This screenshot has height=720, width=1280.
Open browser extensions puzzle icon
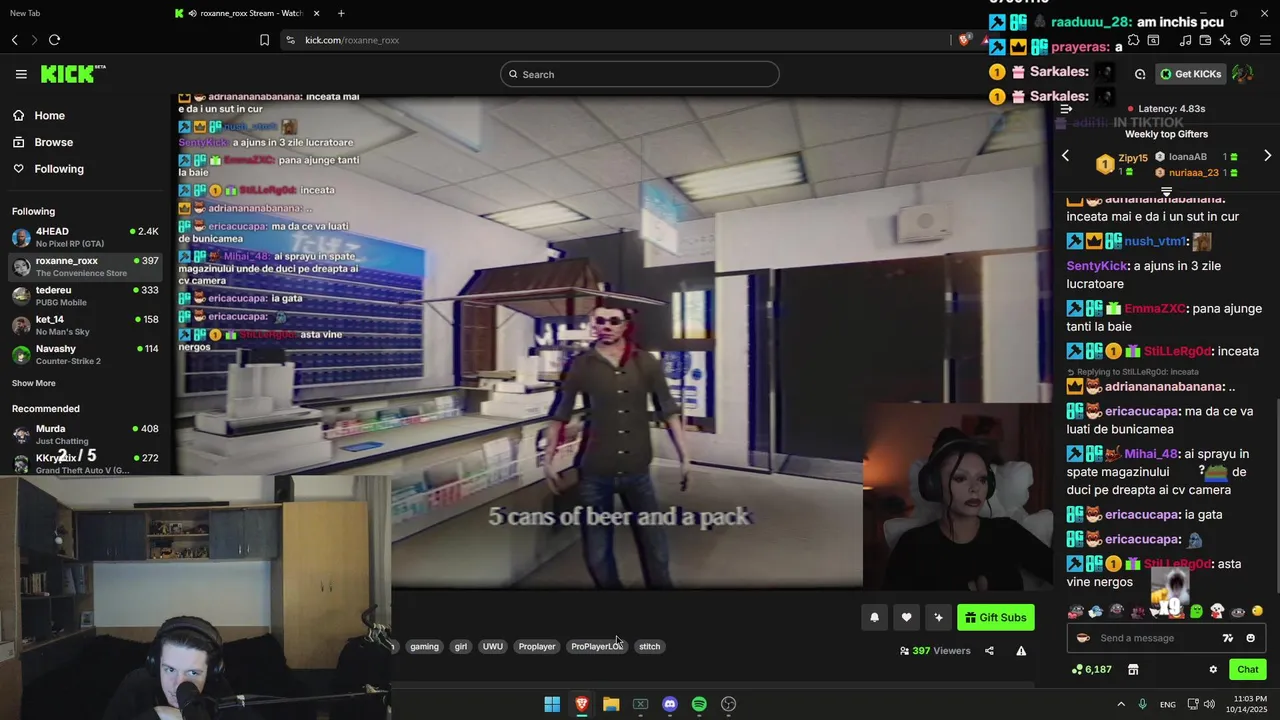[x=1133, y=40]
